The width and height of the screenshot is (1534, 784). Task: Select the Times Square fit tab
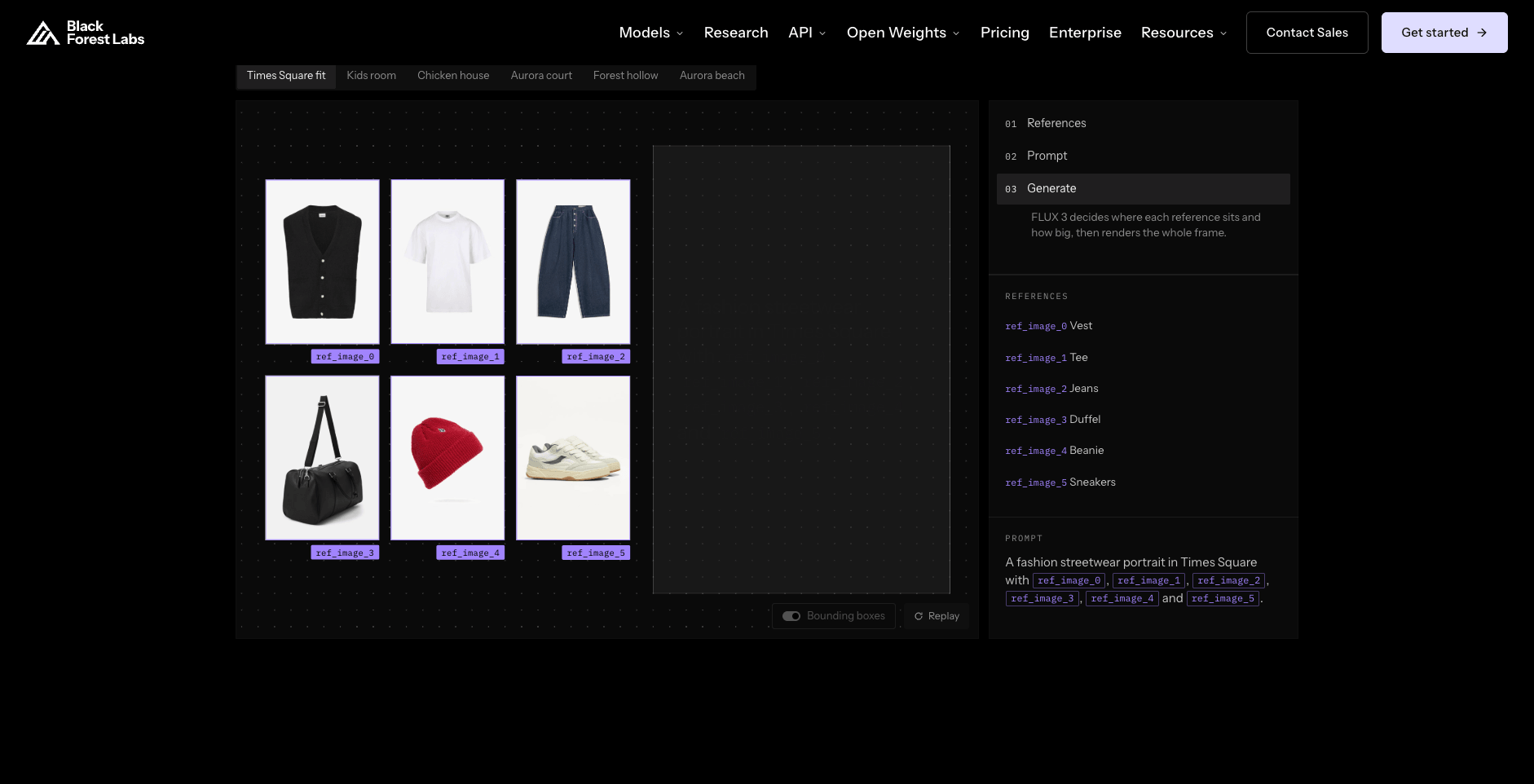[x=286, y=76]
